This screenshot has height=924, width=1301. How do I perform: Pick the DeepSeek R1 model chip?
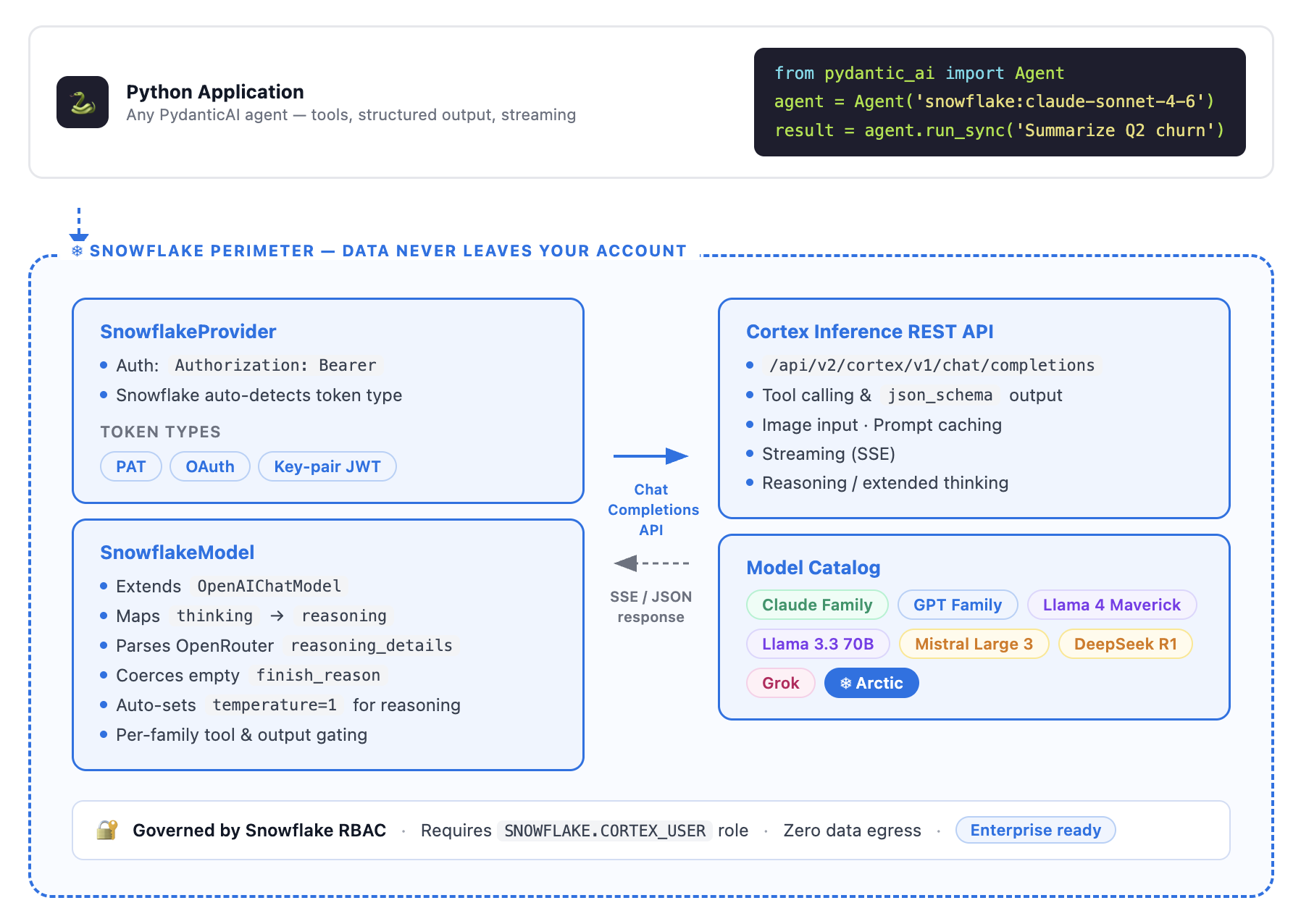[x=1126, y=644]
